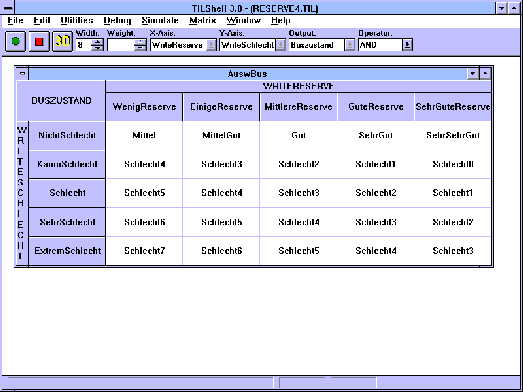This screenshot has height=392, width=523.
Task: Select the WenigReserve column header
Action: pyautogui.click(x=144, y=107)
